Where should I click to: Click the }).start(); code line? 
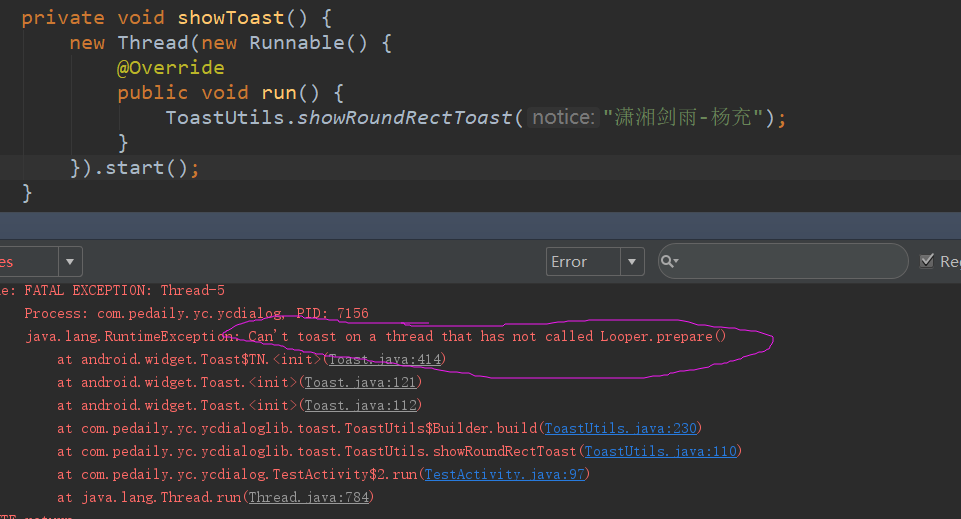point(135,168)
